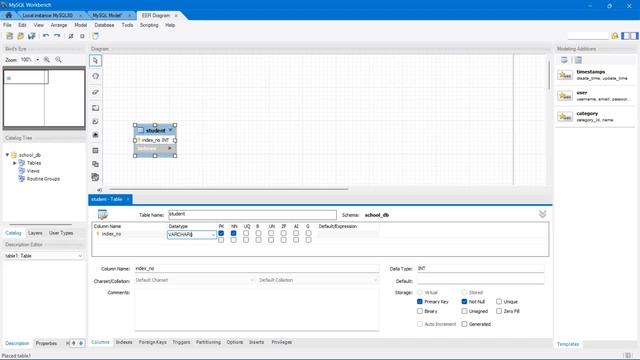640x360 pixels.
Task: Enable the Unsigned checkbox
Action: (x=464, y=311)
